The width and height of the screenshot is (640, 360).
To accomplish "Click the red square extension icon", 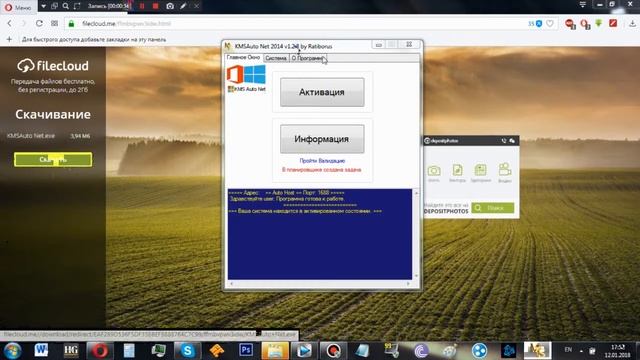I will tap(613, 23).
